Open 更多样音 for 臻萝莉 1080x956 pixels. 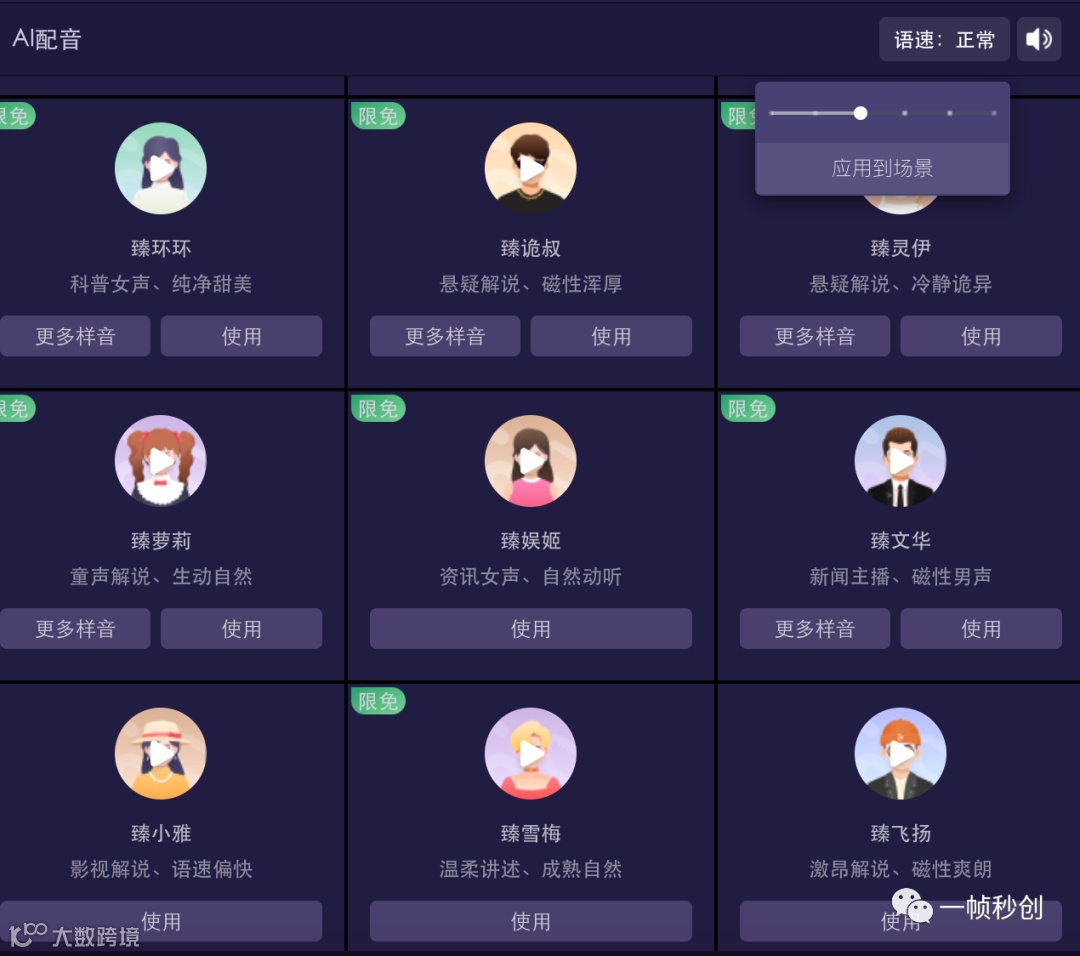[75, 629]
